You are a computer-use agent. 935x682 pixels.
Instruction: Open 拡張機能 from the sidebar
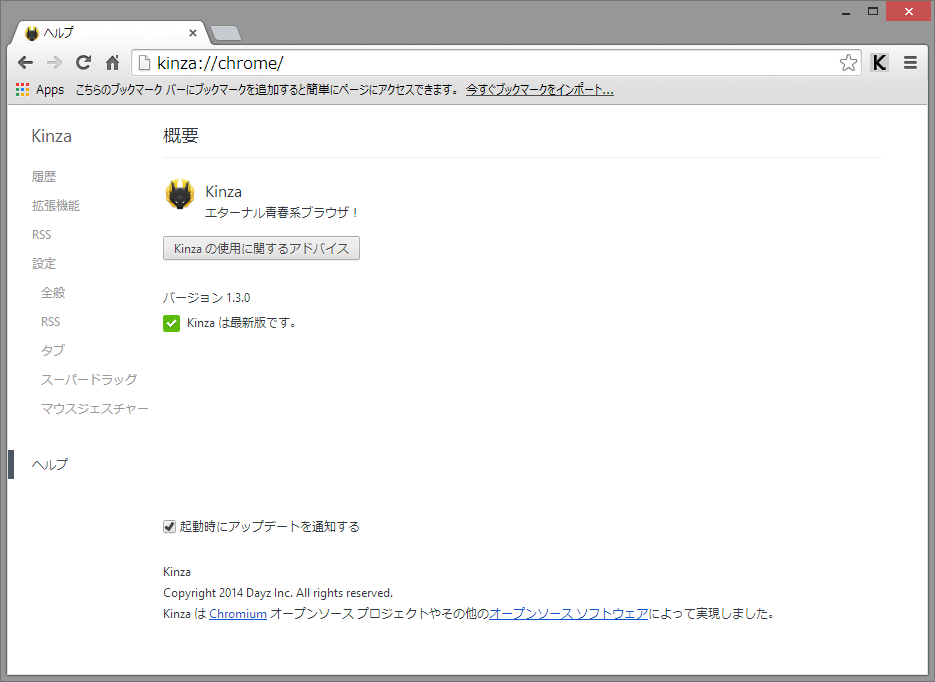[57, 205]
